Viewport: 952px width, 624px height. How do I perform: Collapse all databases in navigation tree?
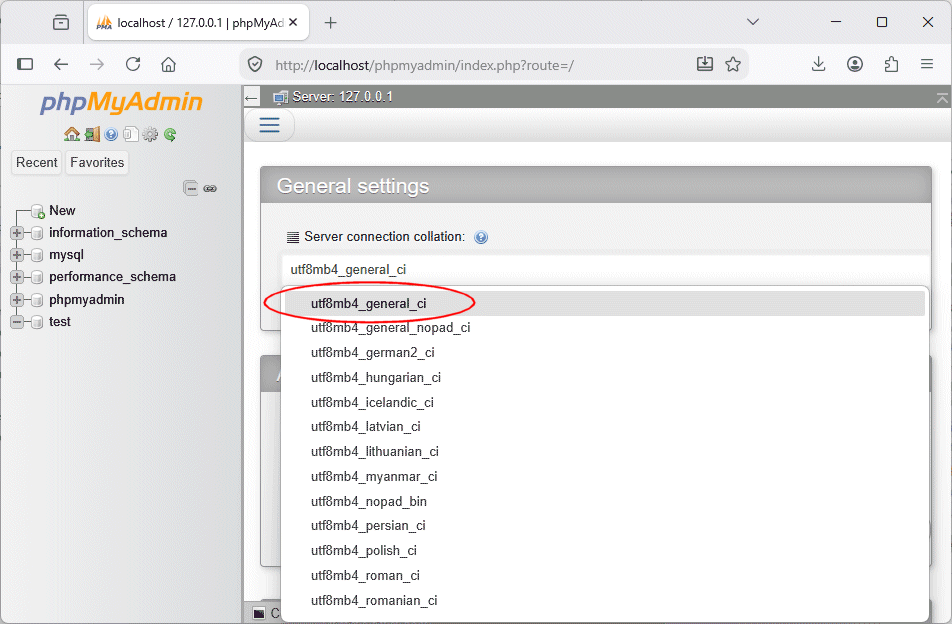click(191, 188)
